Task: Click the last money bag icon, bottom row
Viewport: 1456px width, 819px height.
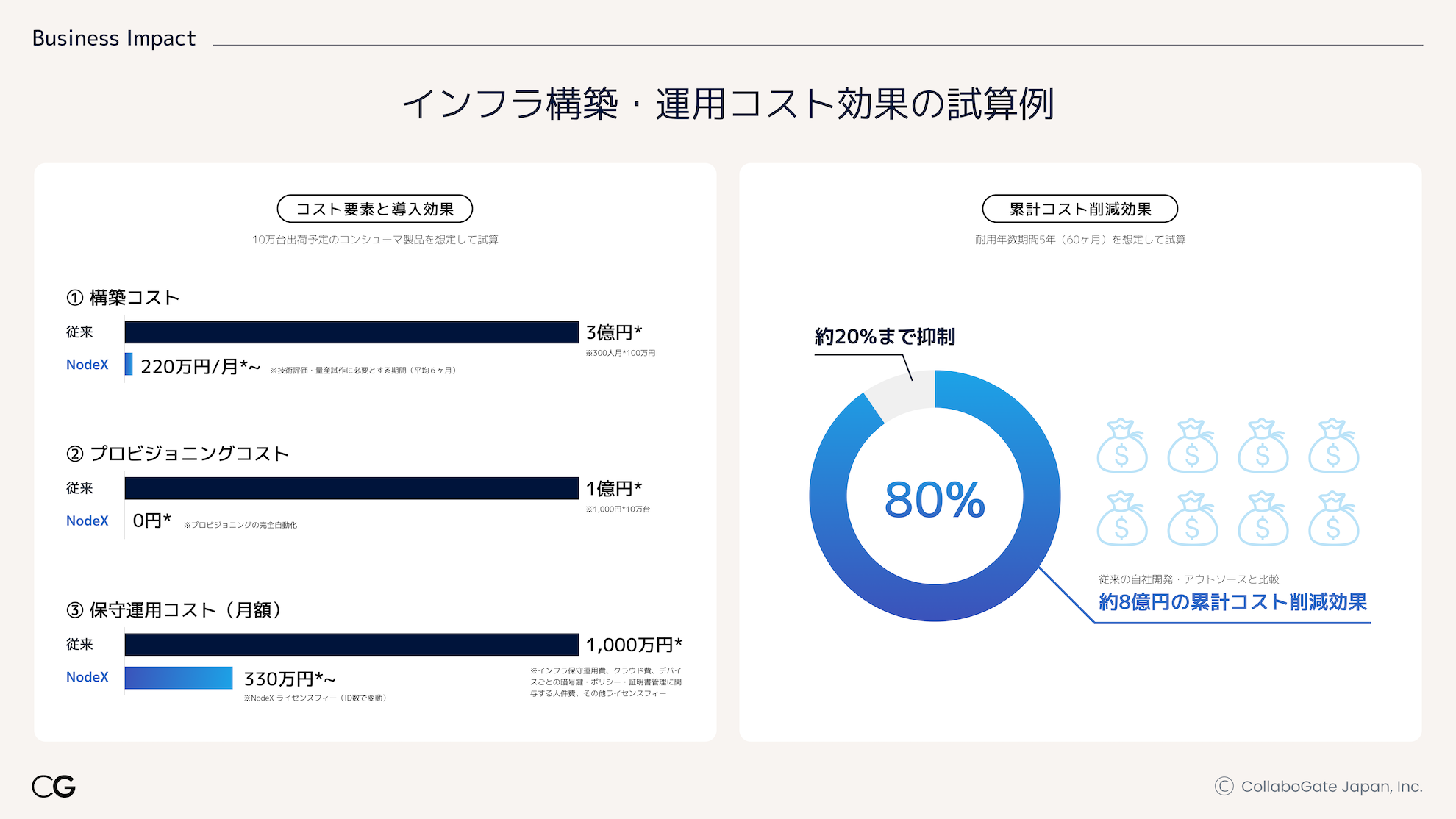Action: pos(1333,519)
